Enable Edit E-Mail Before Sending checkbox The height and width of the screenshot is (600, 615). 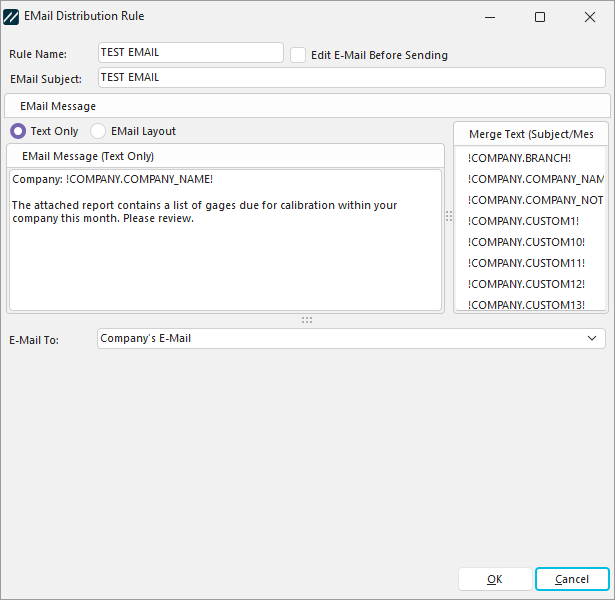(298, 55)
